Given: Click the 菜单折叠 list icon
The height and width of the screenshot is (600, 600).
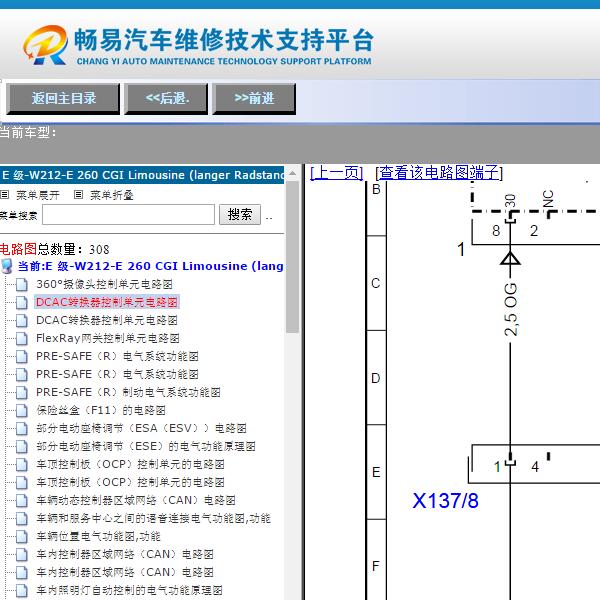Looking at the screenshot, I should coord(78,195).
